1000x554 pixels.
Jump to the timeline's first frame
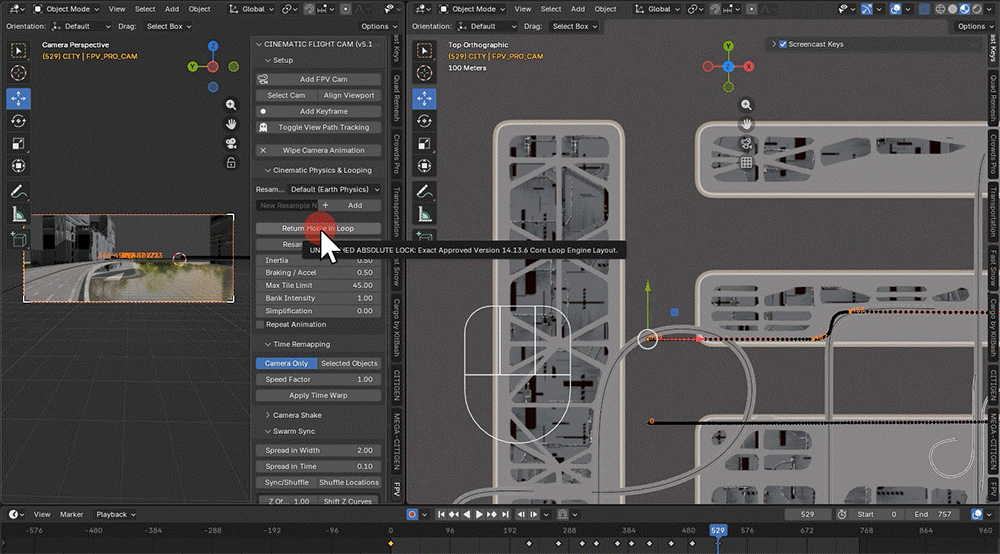(x=441, y=514)
